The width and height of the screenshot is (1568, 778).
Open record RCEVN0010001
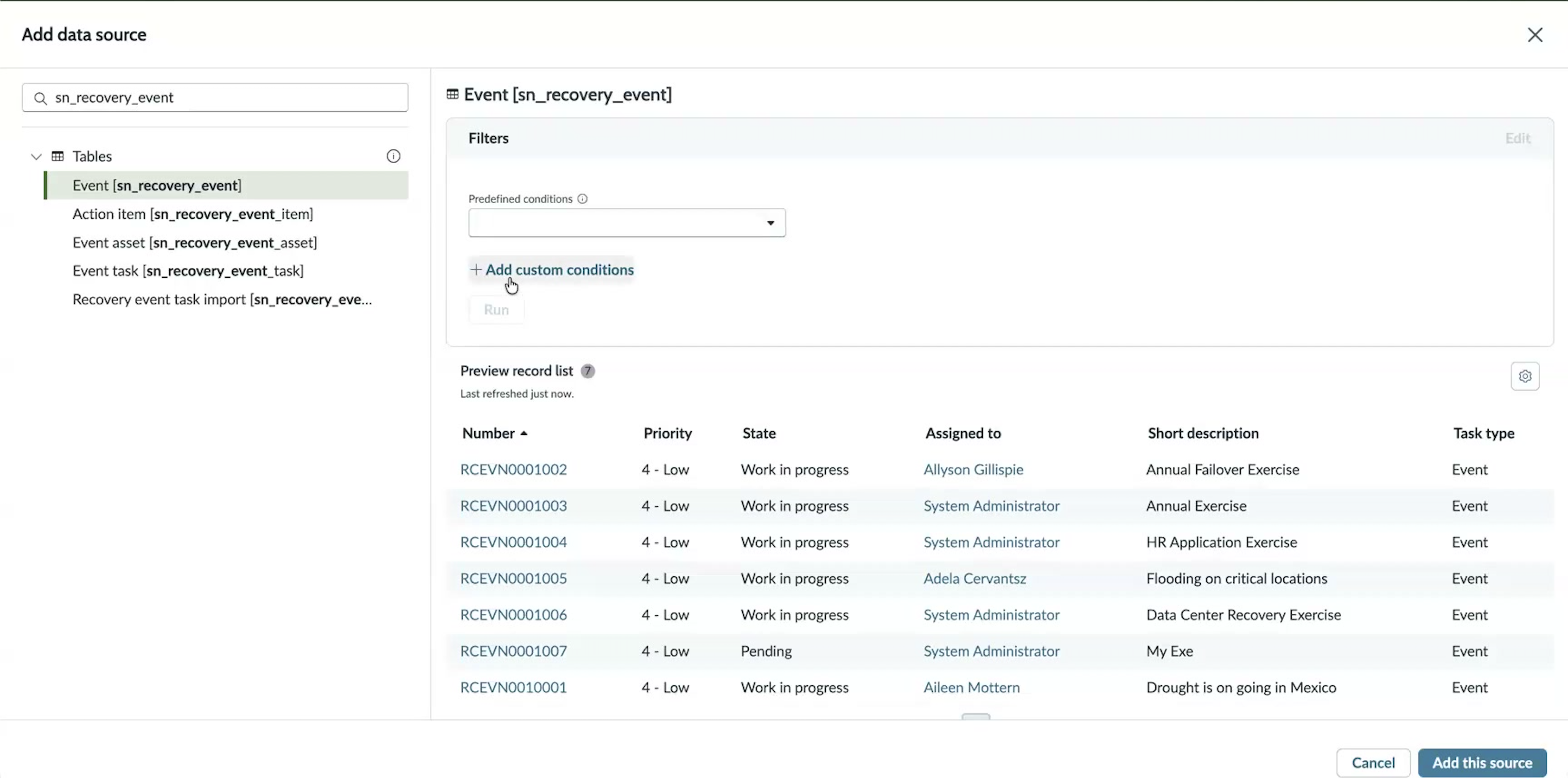point(513,687)
